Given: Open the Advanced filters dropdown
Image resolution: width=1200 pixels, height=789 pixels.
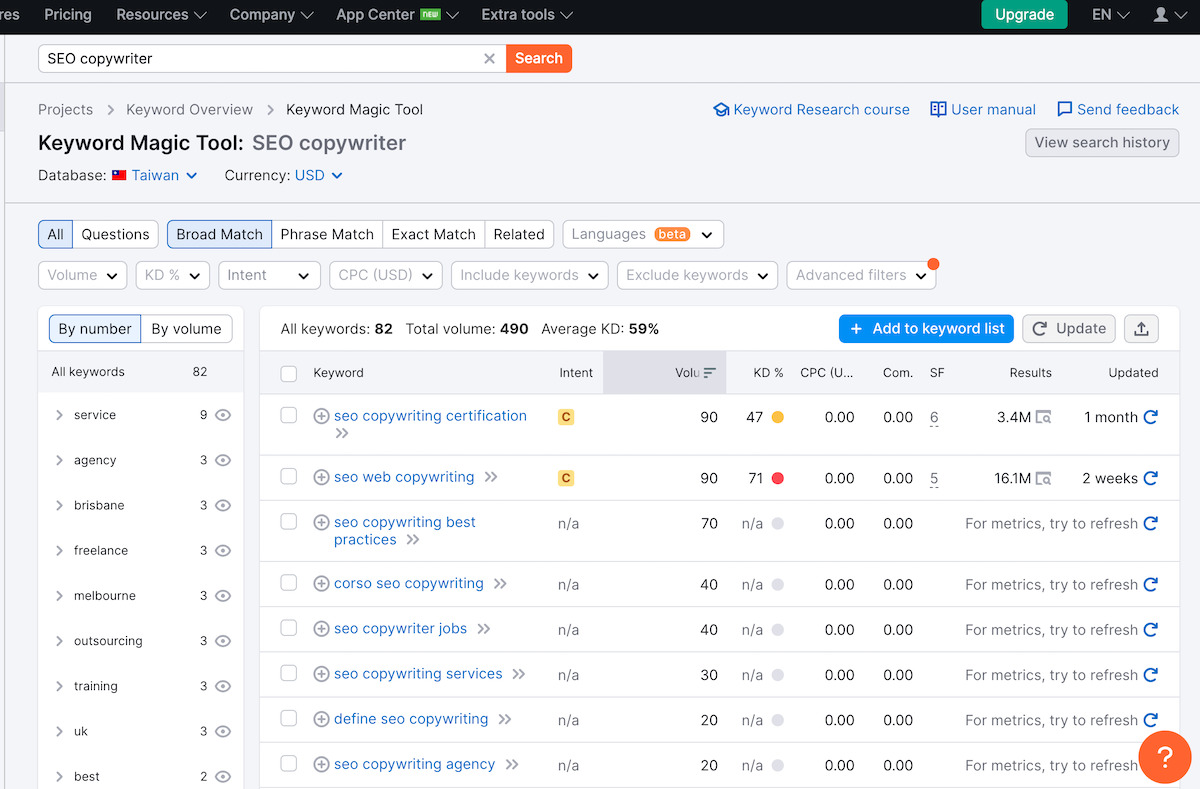Looking at the screenshot, I should point(862,275).
